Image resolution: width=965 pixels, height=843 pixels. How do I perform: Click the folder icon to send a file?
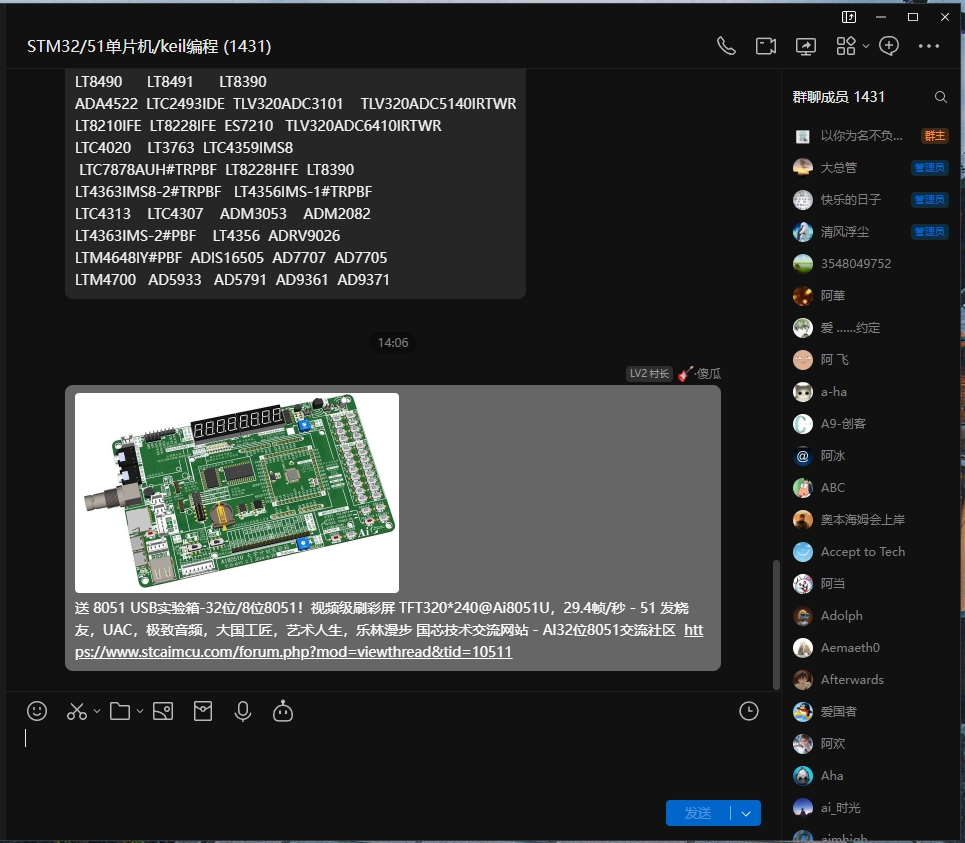[119, 711]
